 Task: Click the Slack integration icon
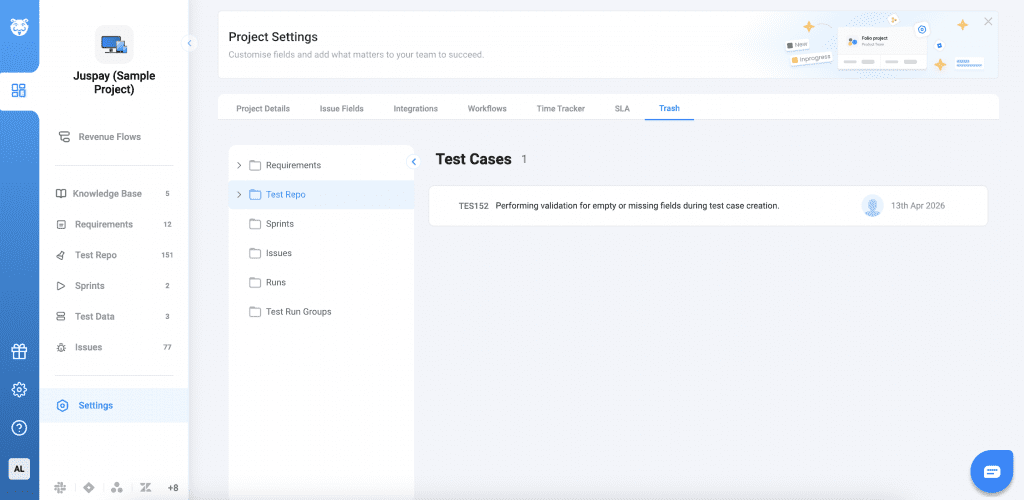[61, 487]
